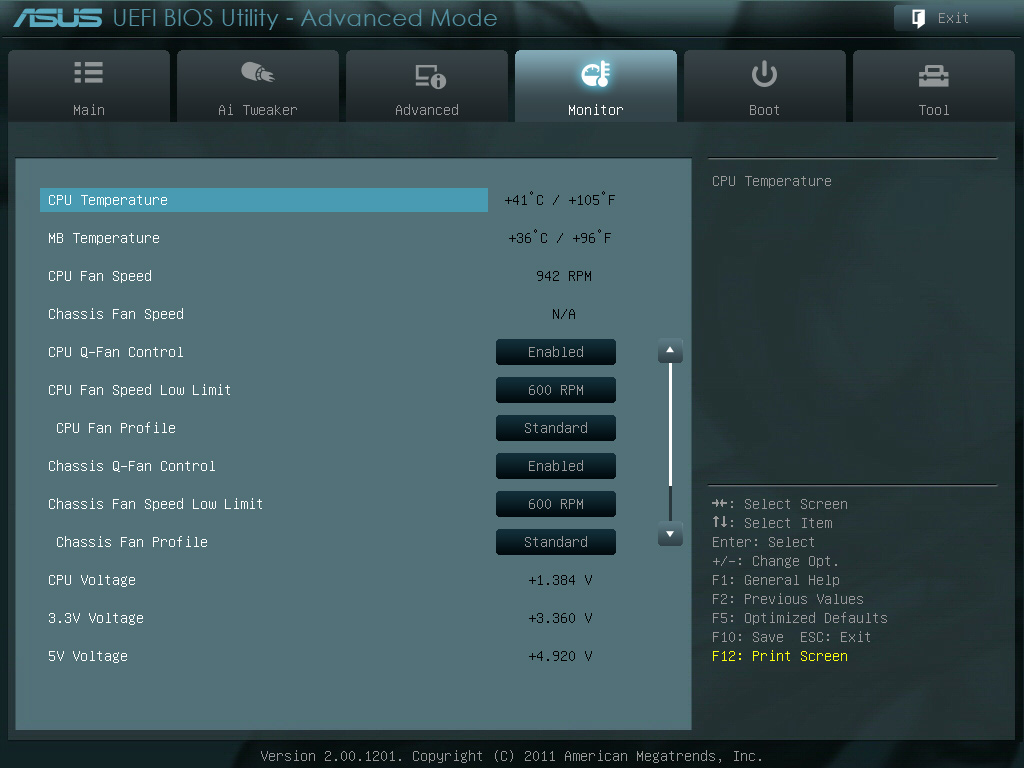Toggle Chassis Q-Fan Control Enabled option
The width and height of the screenshot is (1024, 768).
pos(555,466)
